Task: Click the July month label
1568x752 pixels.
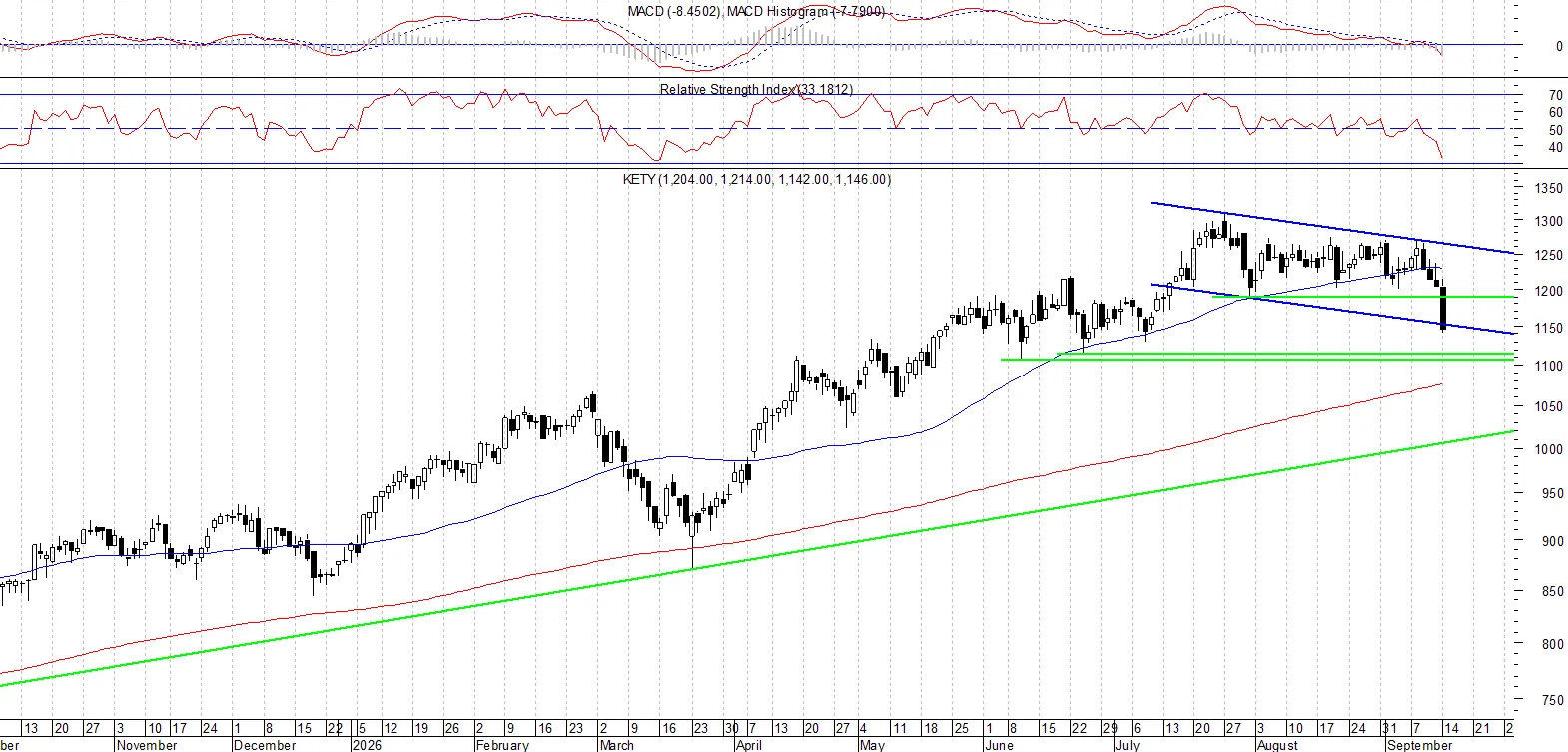Action: 1127,745
